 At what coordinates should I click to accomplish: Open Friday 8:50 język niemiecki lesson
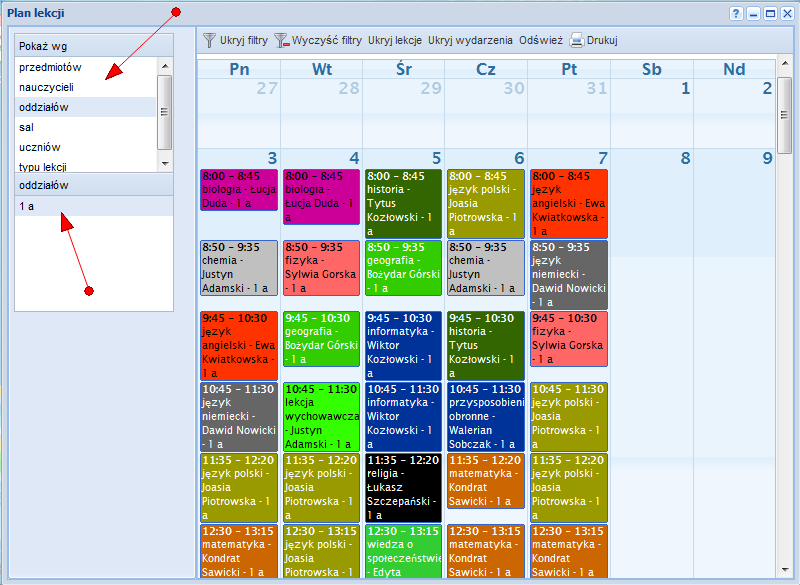coord(569,275)
